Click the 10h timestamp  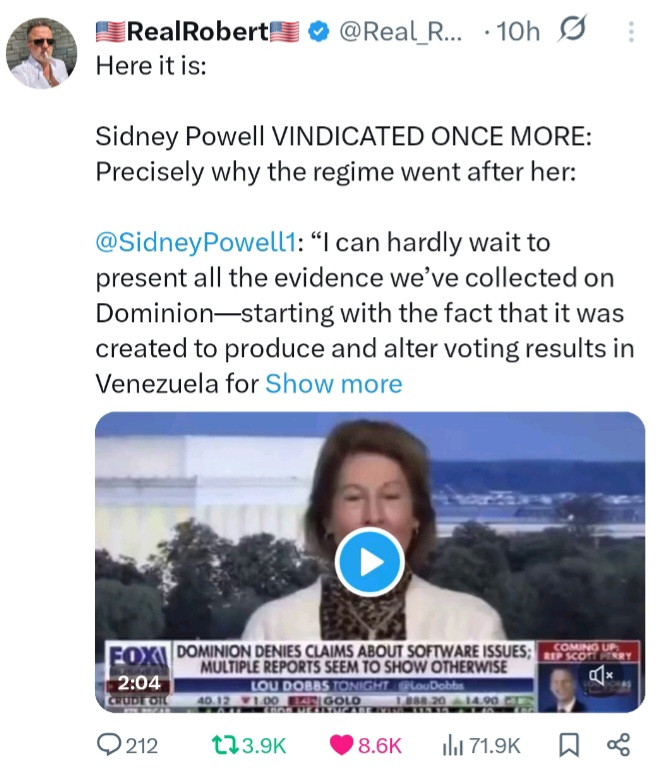[x=517, y=32]
